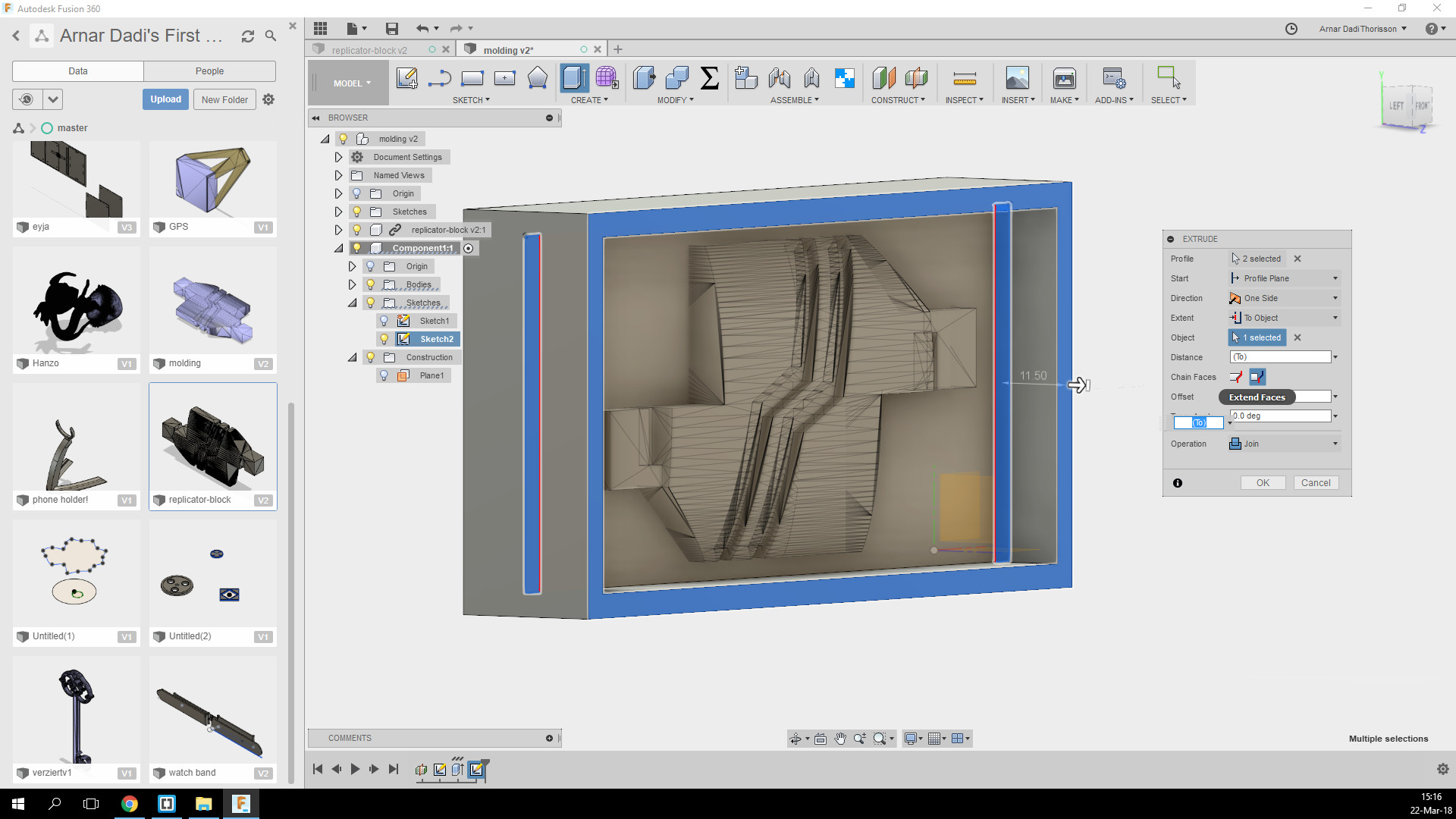Toggle visibility bulb of Sketch1
This screenshot has width=1456, height=819.
(x=384, y=321)
